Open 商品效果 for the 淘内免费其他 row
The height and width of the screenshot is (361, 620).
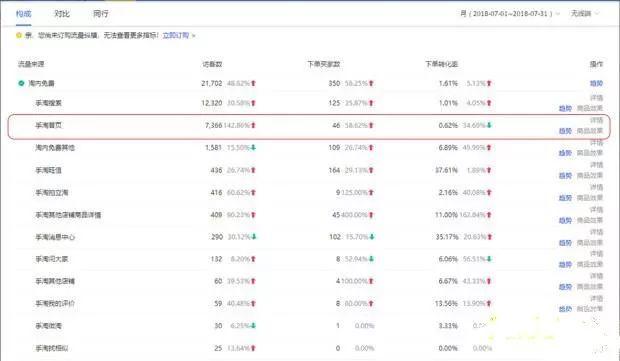coord(590,153)
